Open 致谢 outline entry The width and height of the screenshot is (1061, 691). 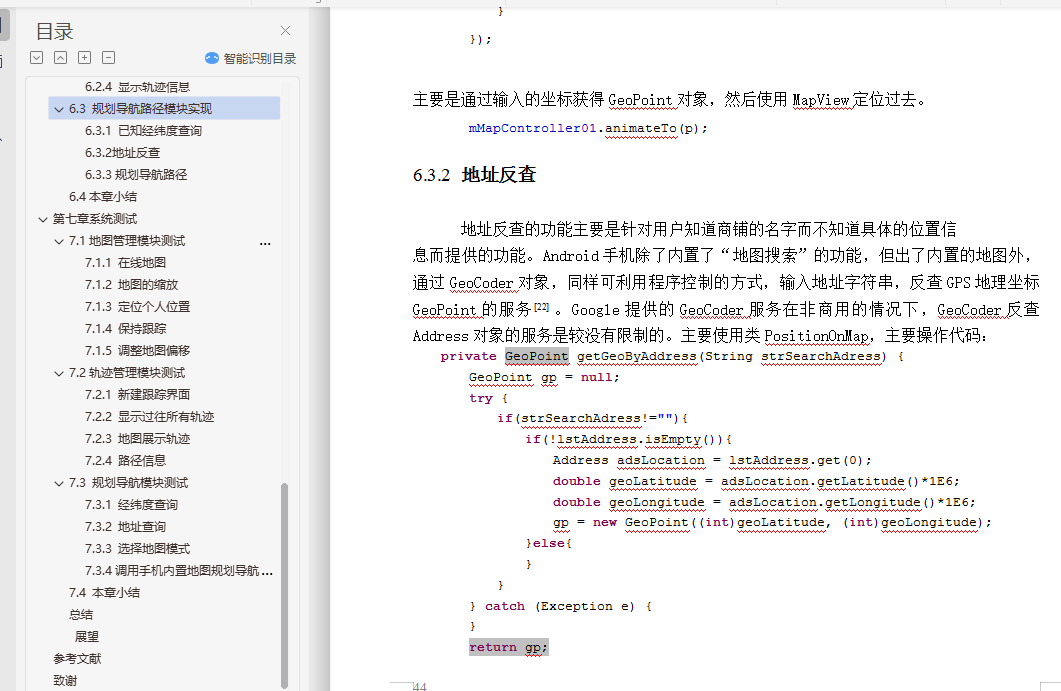point(65,681)
